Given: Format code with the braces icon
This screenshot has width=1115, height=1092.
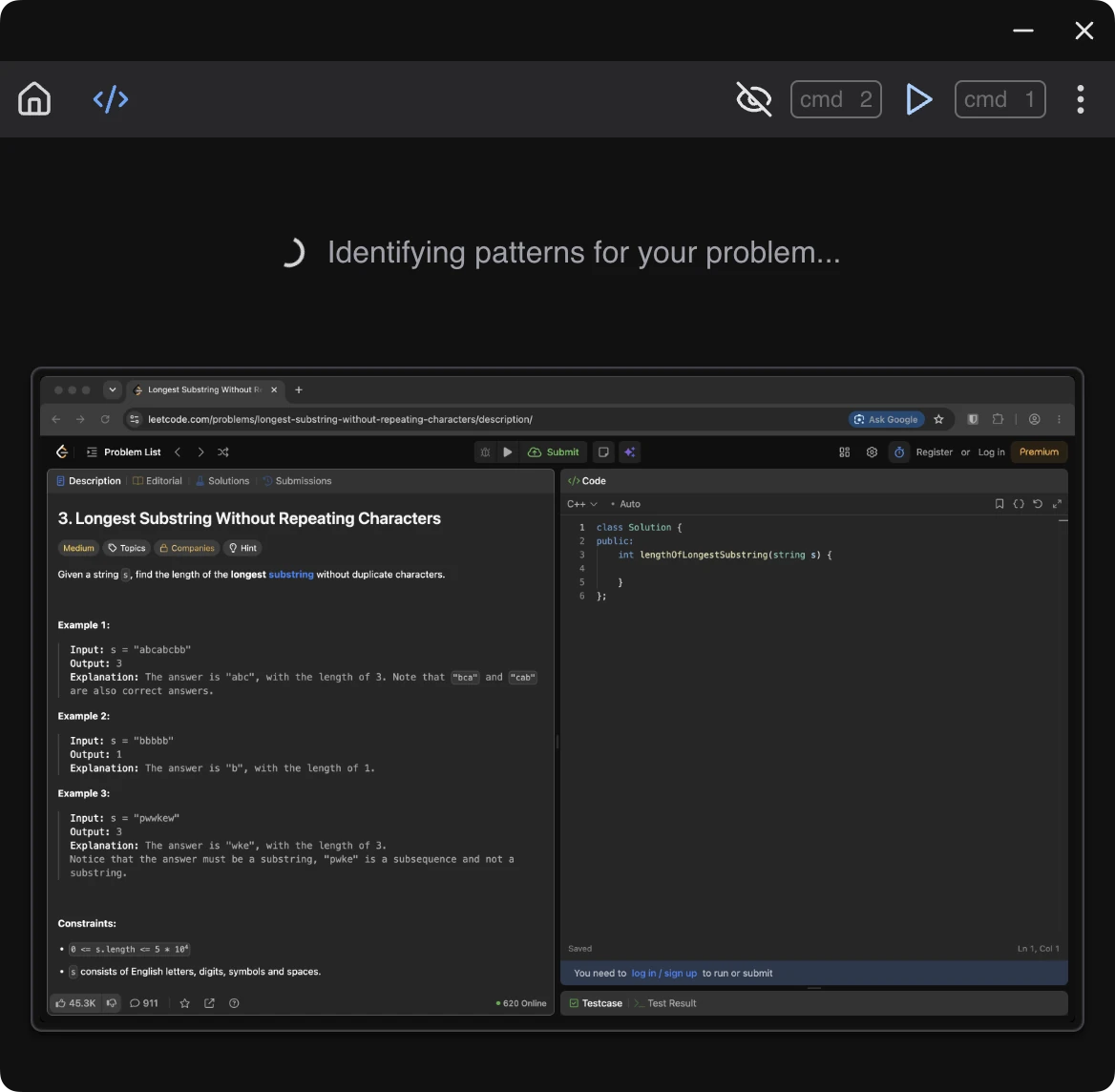Looking at the screenshot, I should click(1019, 504).
